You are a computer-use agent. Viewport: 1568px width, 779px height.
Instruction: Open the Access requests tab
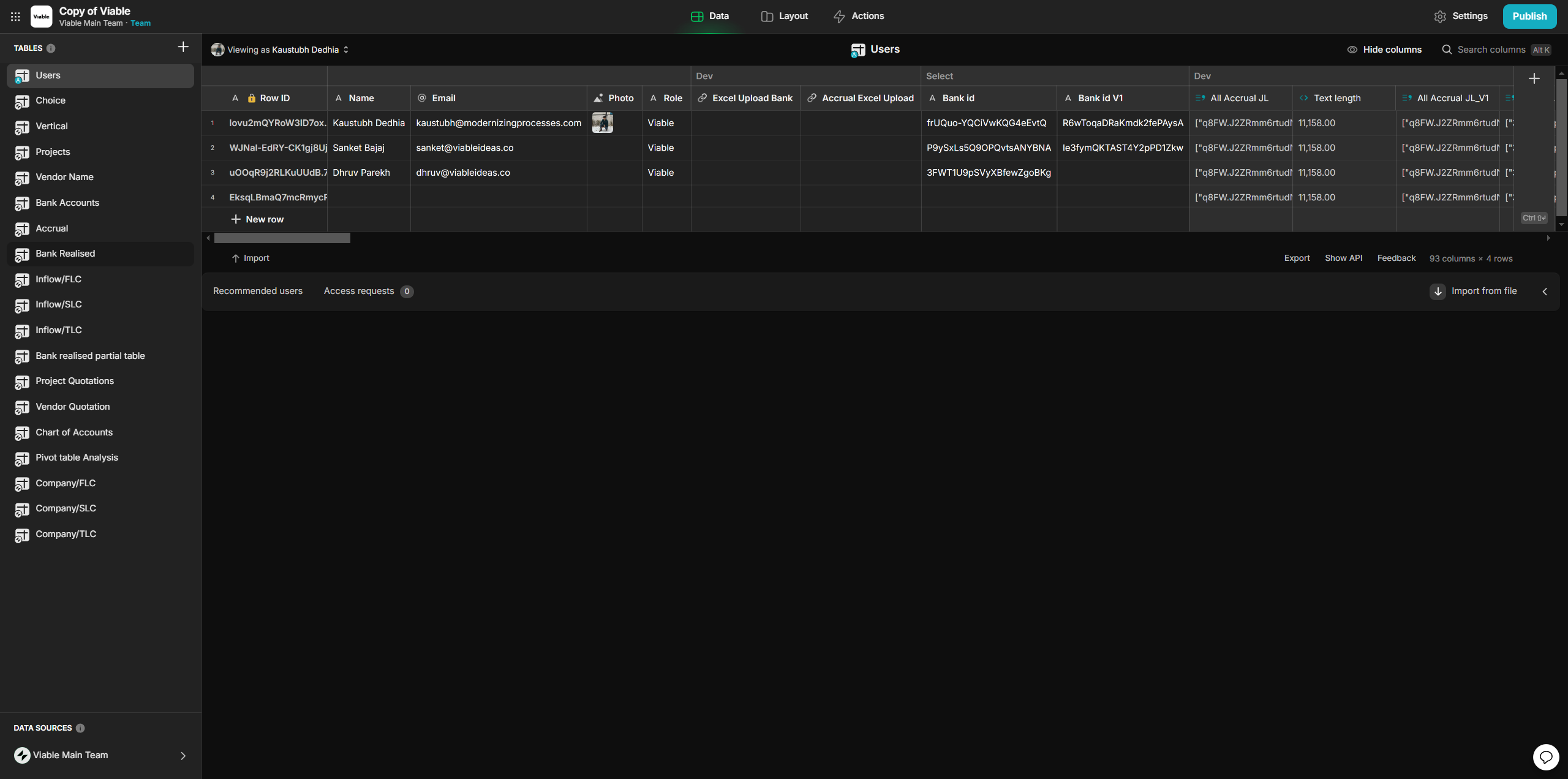pos(368,292)
